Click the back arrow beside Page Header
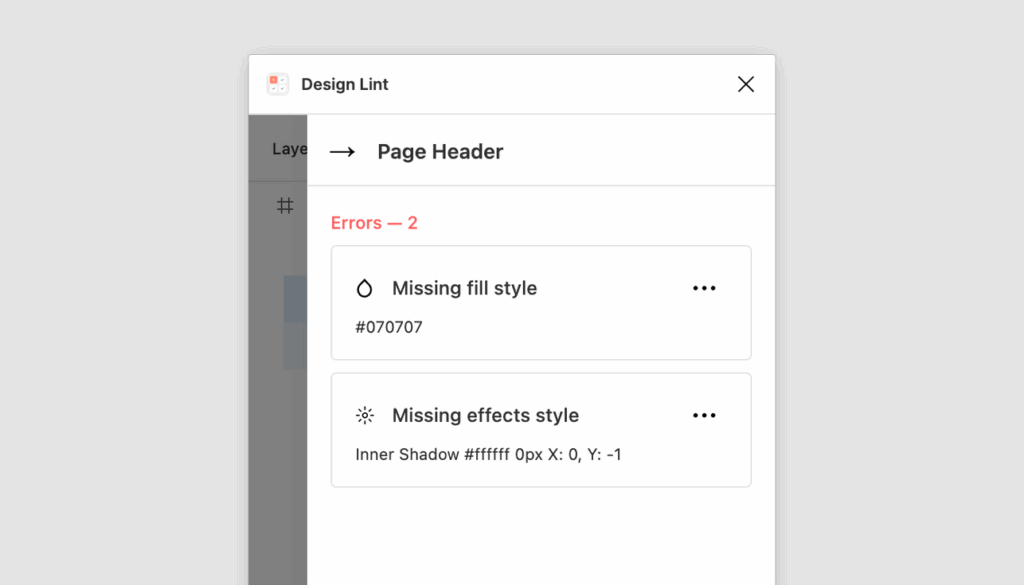Viewport: 1024px width, 585px height. tap(342, 152)
